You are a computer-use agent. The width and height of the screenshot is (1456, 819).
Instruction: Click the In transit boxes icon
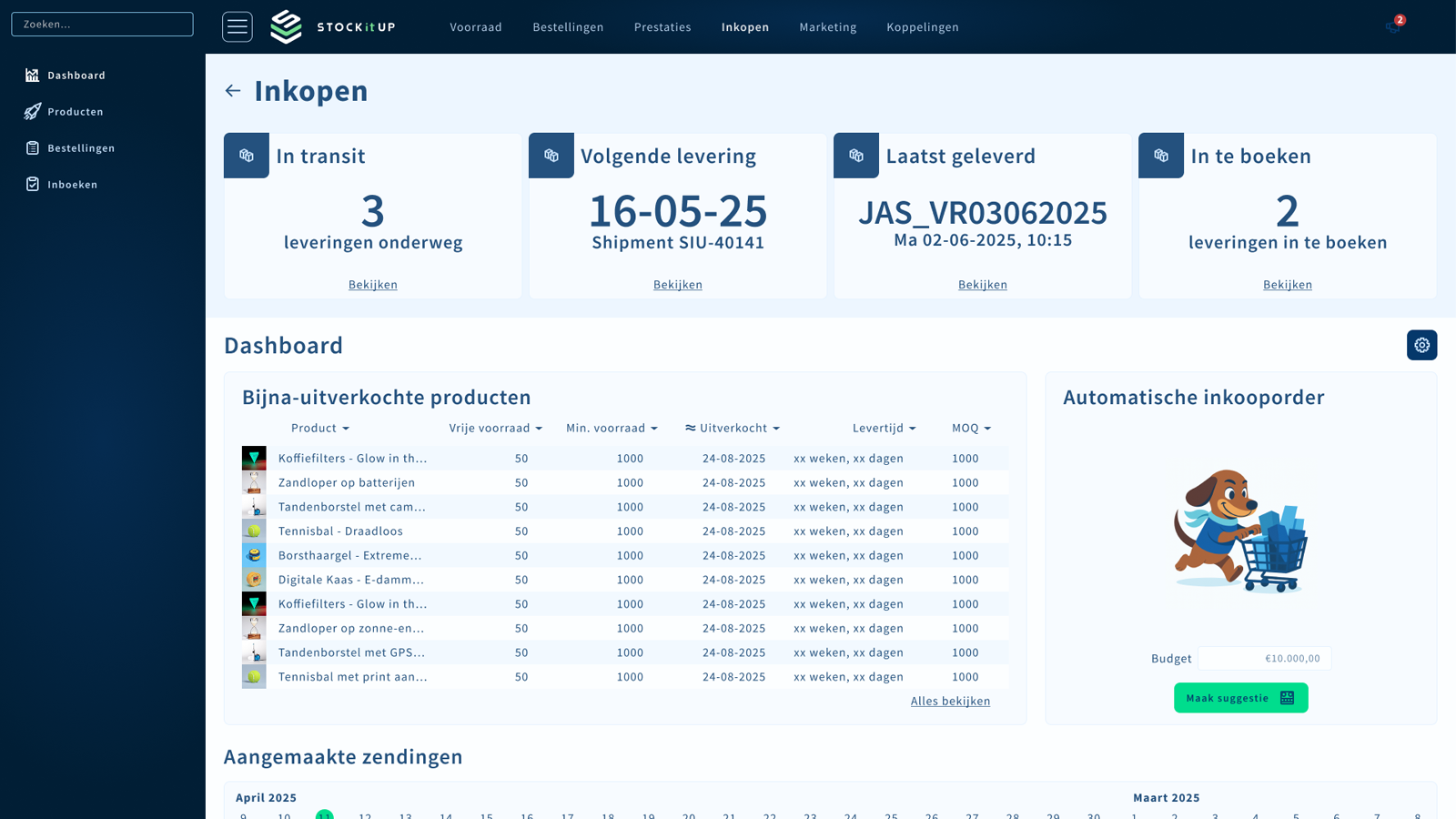(247, 156)
